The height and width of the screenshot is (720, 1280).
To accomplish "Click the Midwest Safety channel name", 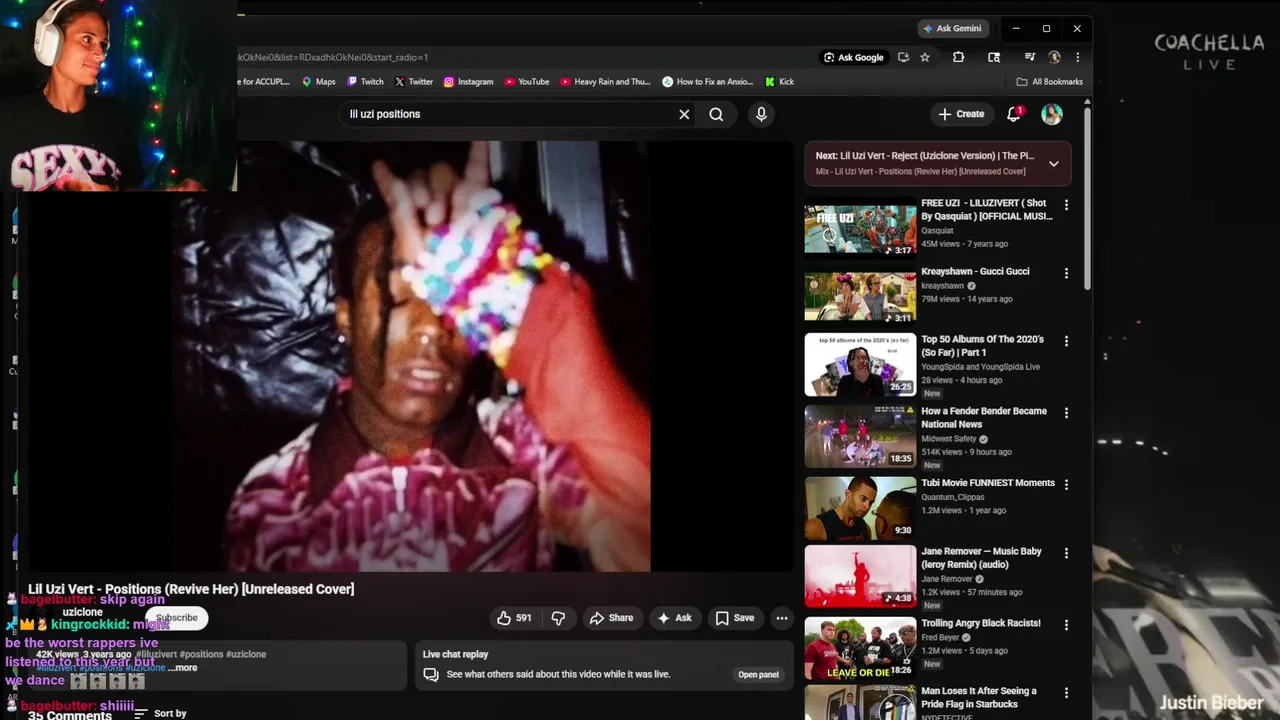I will (x=949, y=438).
